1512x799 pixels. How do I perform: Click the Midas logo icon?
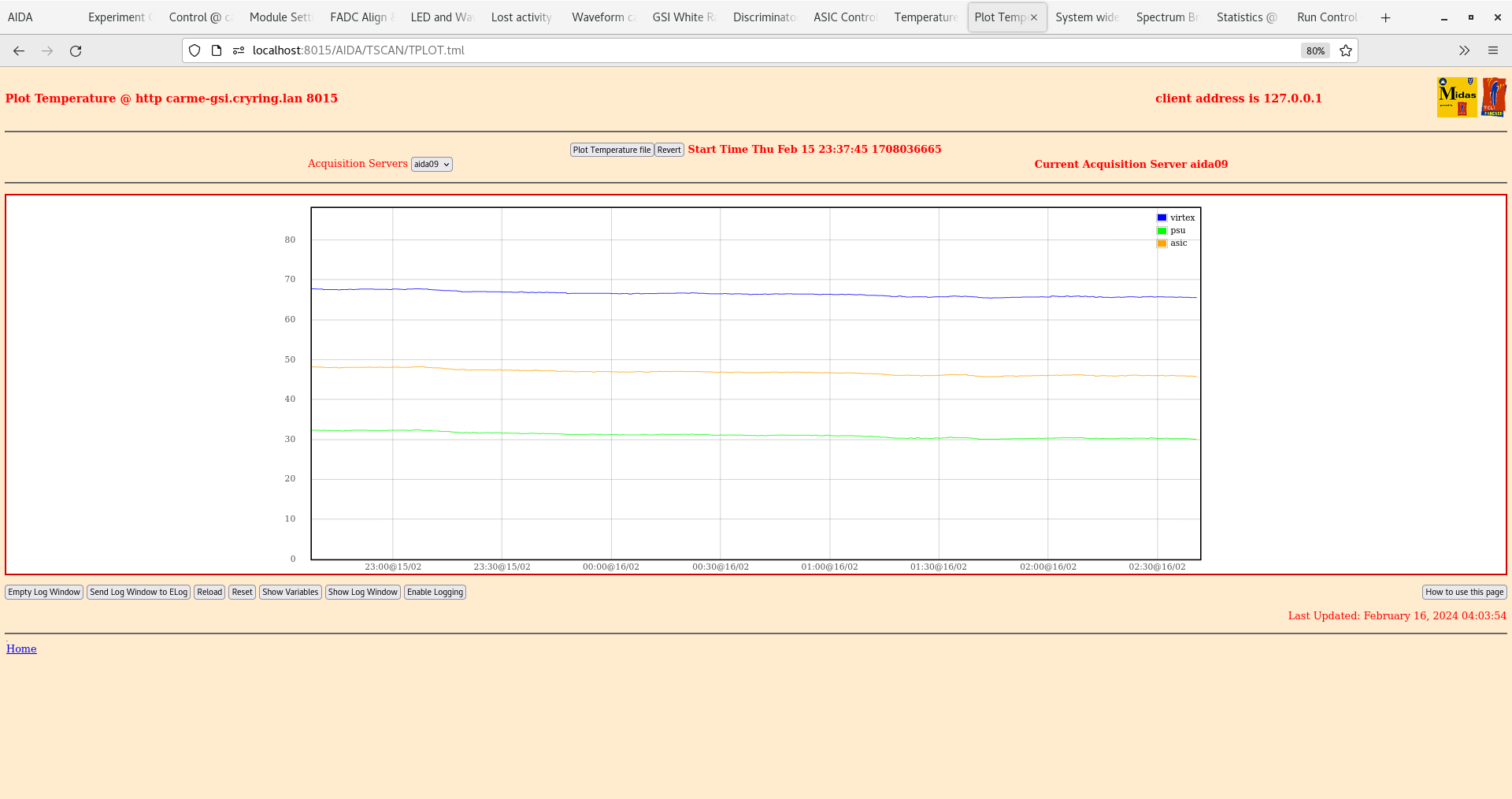point(1456,97)
